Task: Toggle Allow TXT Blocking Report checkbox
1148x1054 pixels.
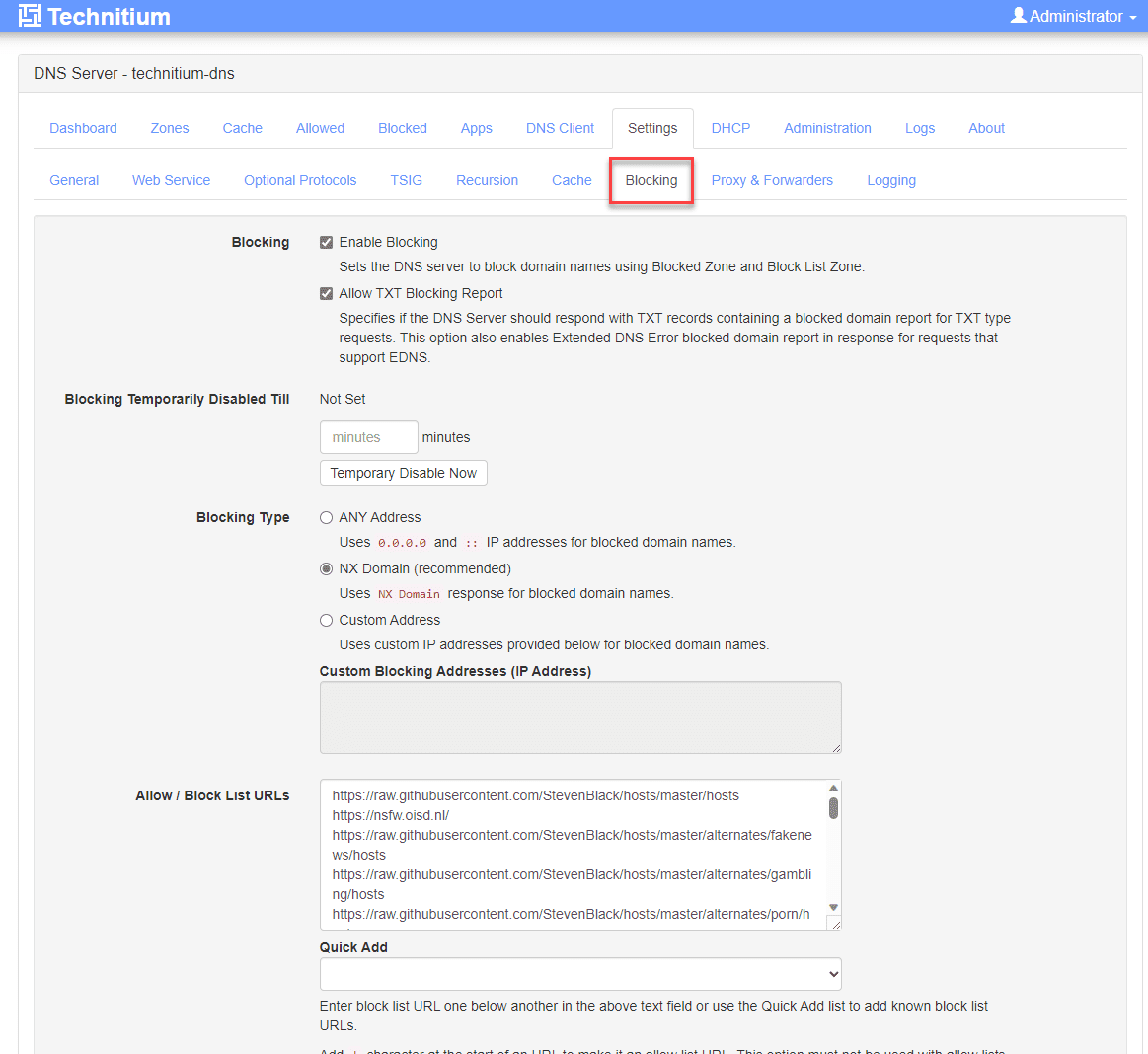Action: [326, 293]
